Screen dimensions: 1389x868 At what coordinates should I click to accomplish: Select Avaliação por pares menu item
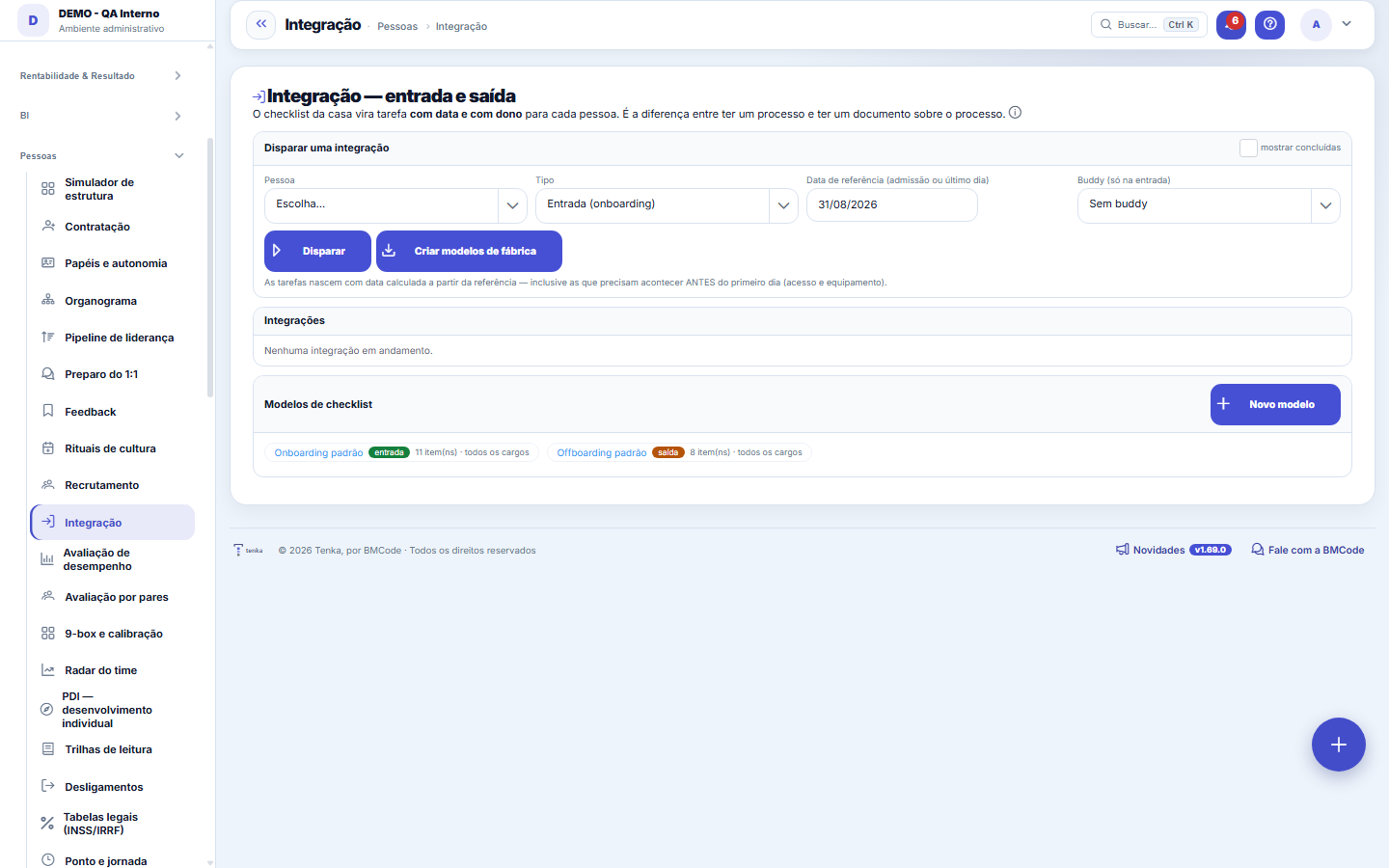coord(113,597)
